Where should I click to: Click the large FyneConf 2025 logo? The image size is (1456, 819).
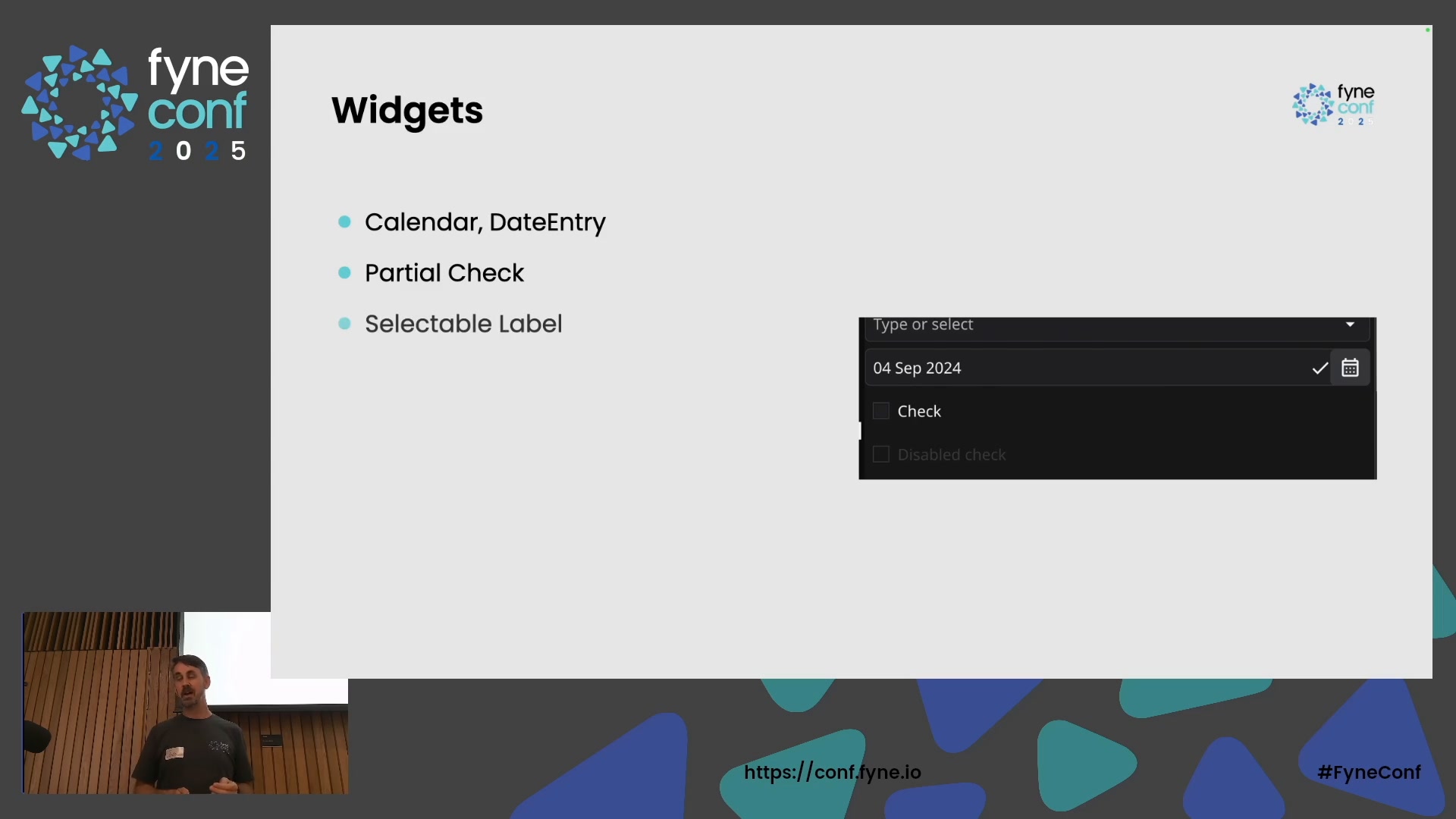coord(135,102)
